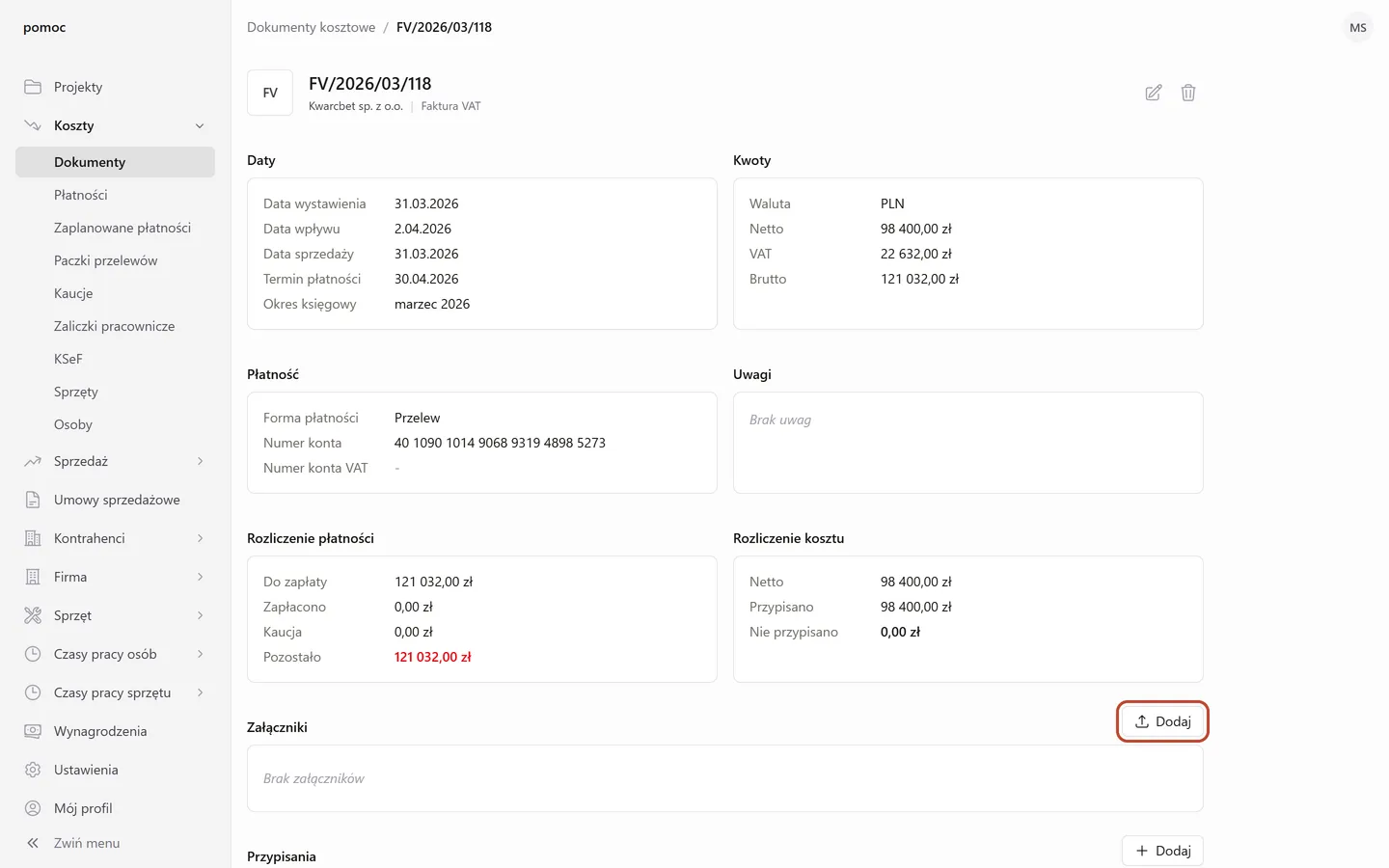
Task: Click the red remaining amount 121 032,00 zł
Action: [x=432, y=657]
